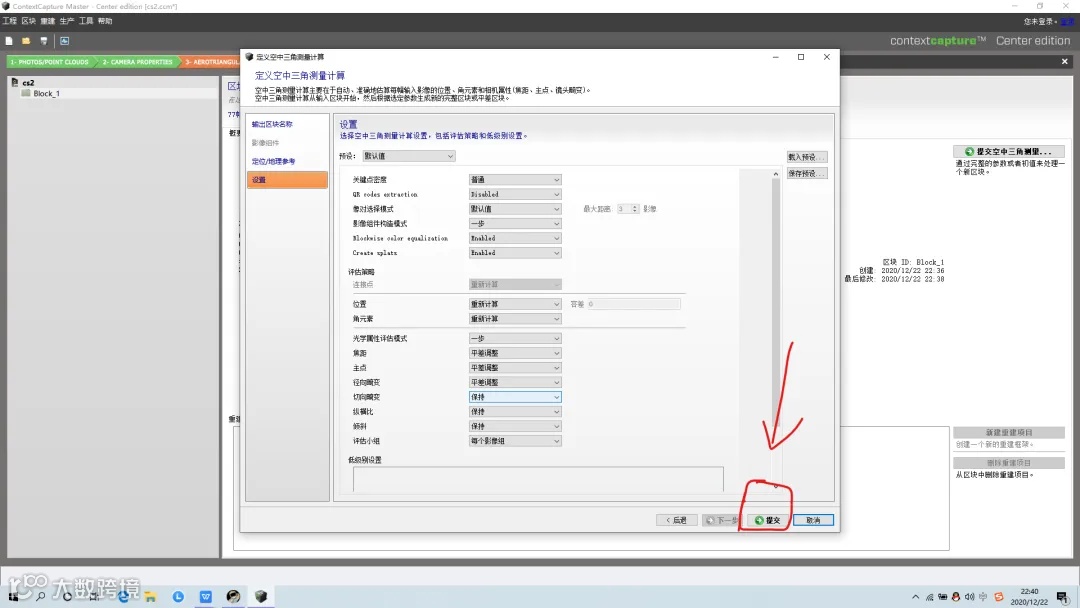
Task: Select 定位/地理参考 in the wizard sidebar
Action: (x=273, y=162)
